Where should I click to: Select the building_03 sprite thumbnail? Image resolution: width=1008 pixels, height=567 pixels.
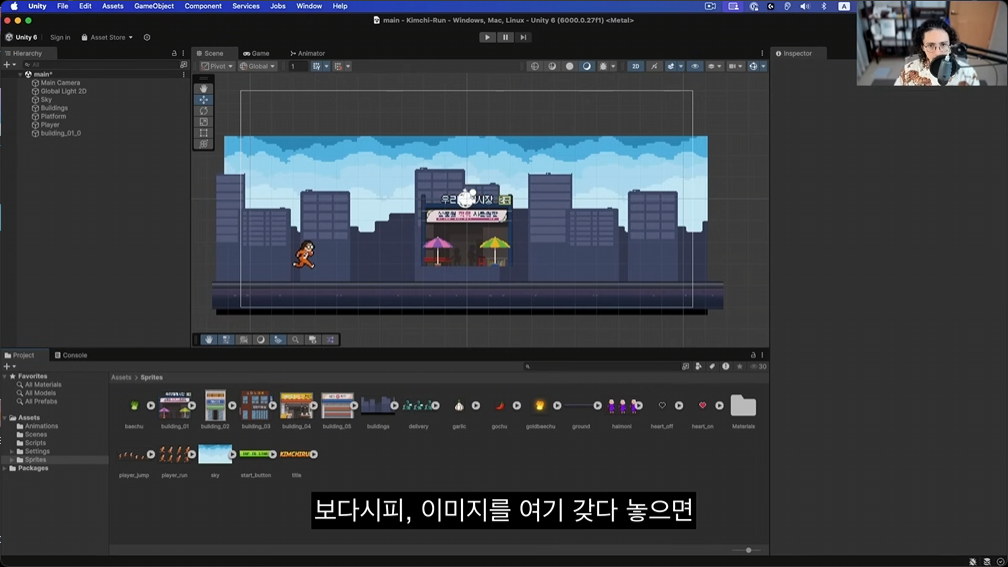click(255, 405)
